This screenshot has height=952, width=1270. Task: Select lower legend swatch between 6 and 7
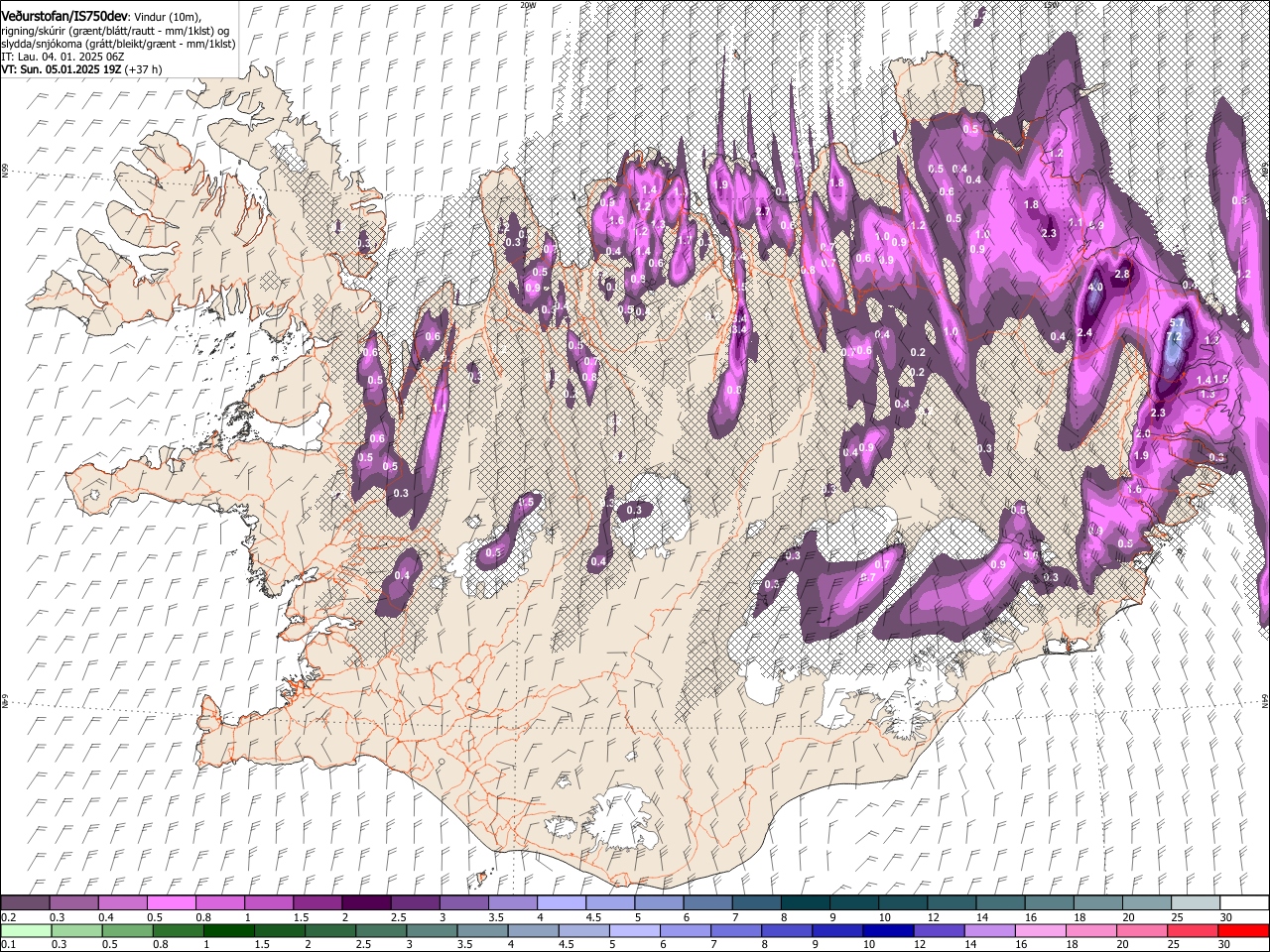[686, 930]
